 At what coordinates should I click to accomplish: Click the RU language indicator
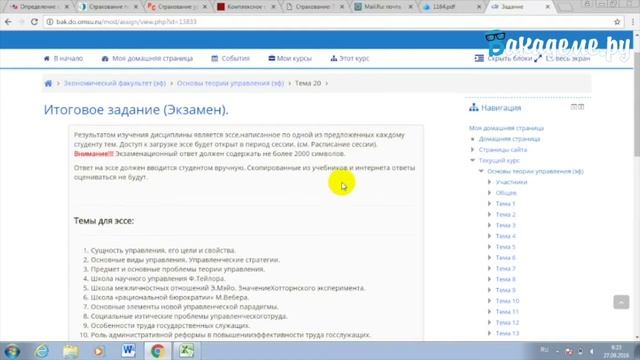click(544, 350)
